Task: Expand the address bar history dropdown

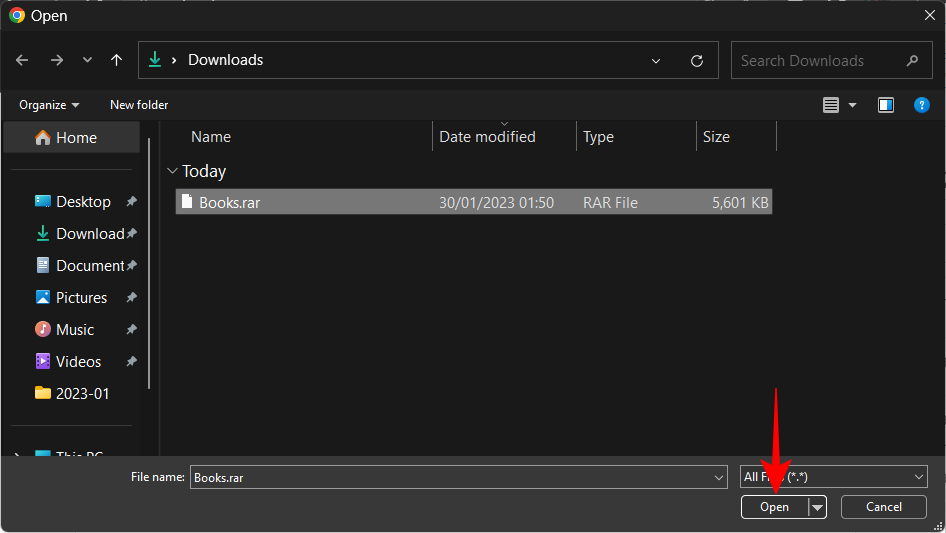Action: 656,61
